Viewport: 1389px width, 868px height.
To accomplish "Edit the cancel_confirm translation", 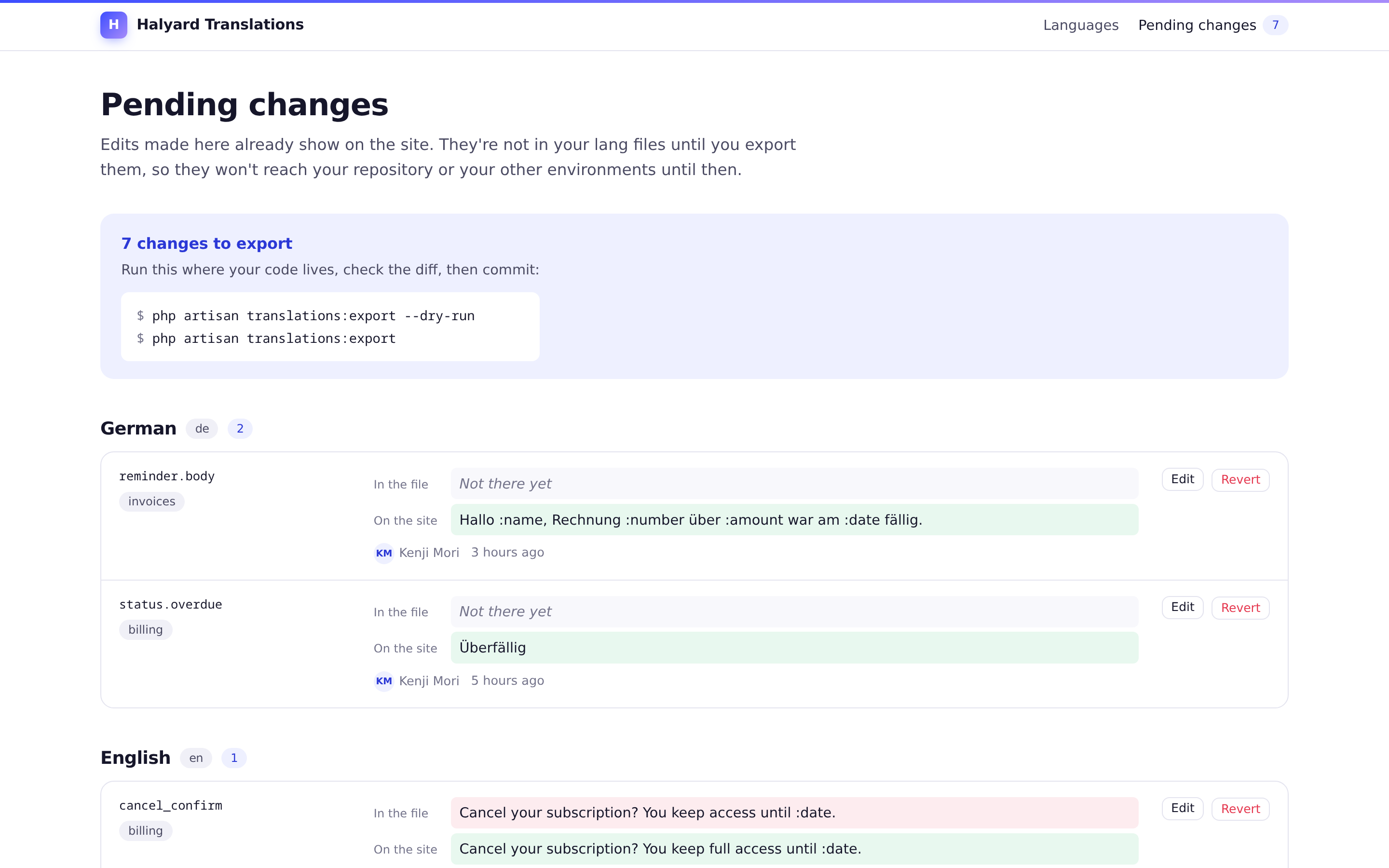I will tap(1183, 808).
